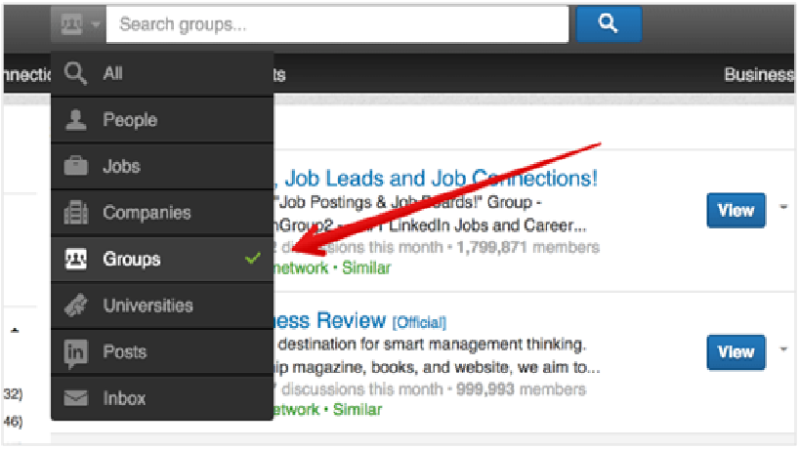The image size is (800, 449).
Task: Select Universities menu entry
Action: click(162, 306)
